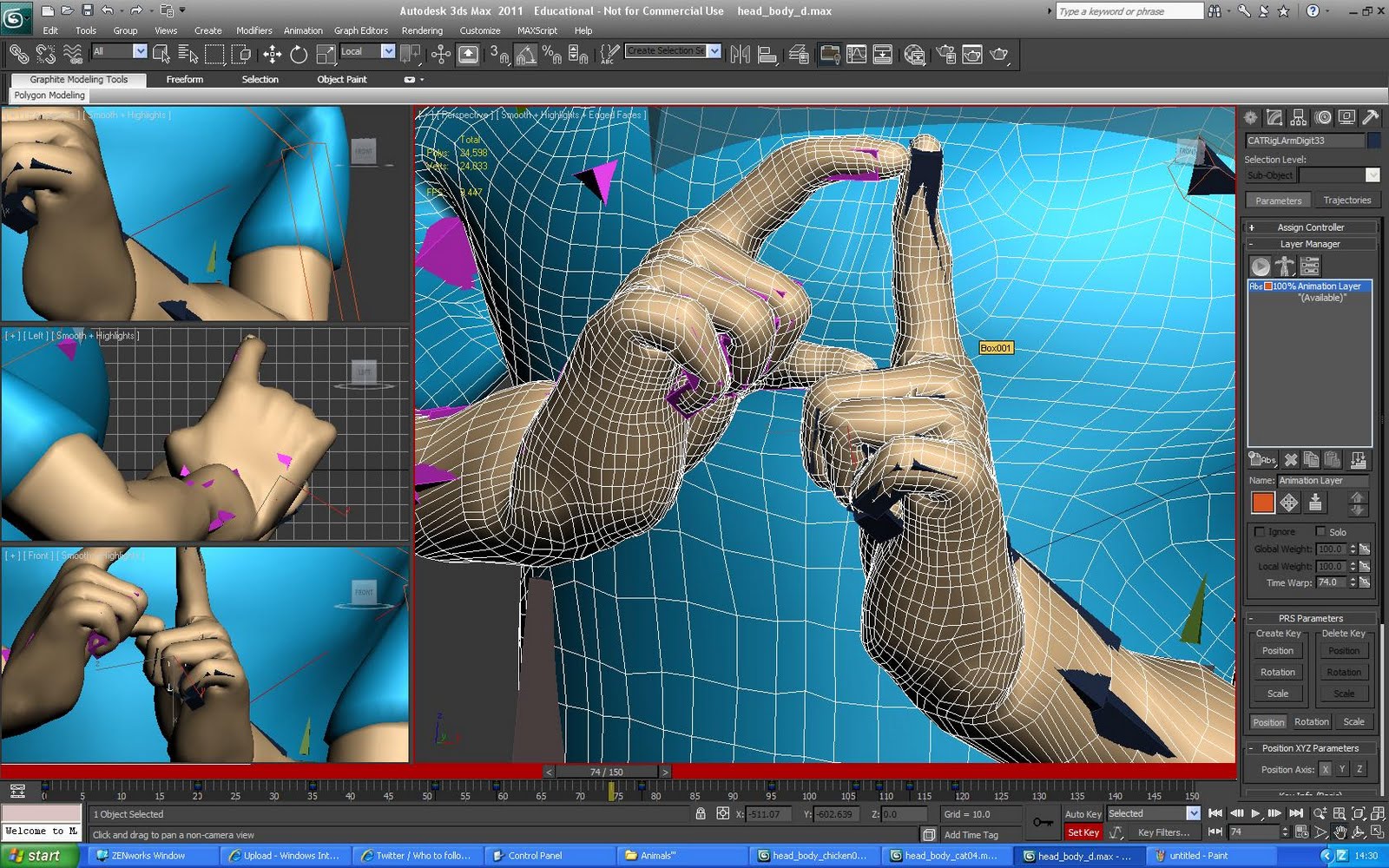Delete animation layer with X icon
The width and height of the screenshot is (1389, 868).
(x=1291, y=459)
